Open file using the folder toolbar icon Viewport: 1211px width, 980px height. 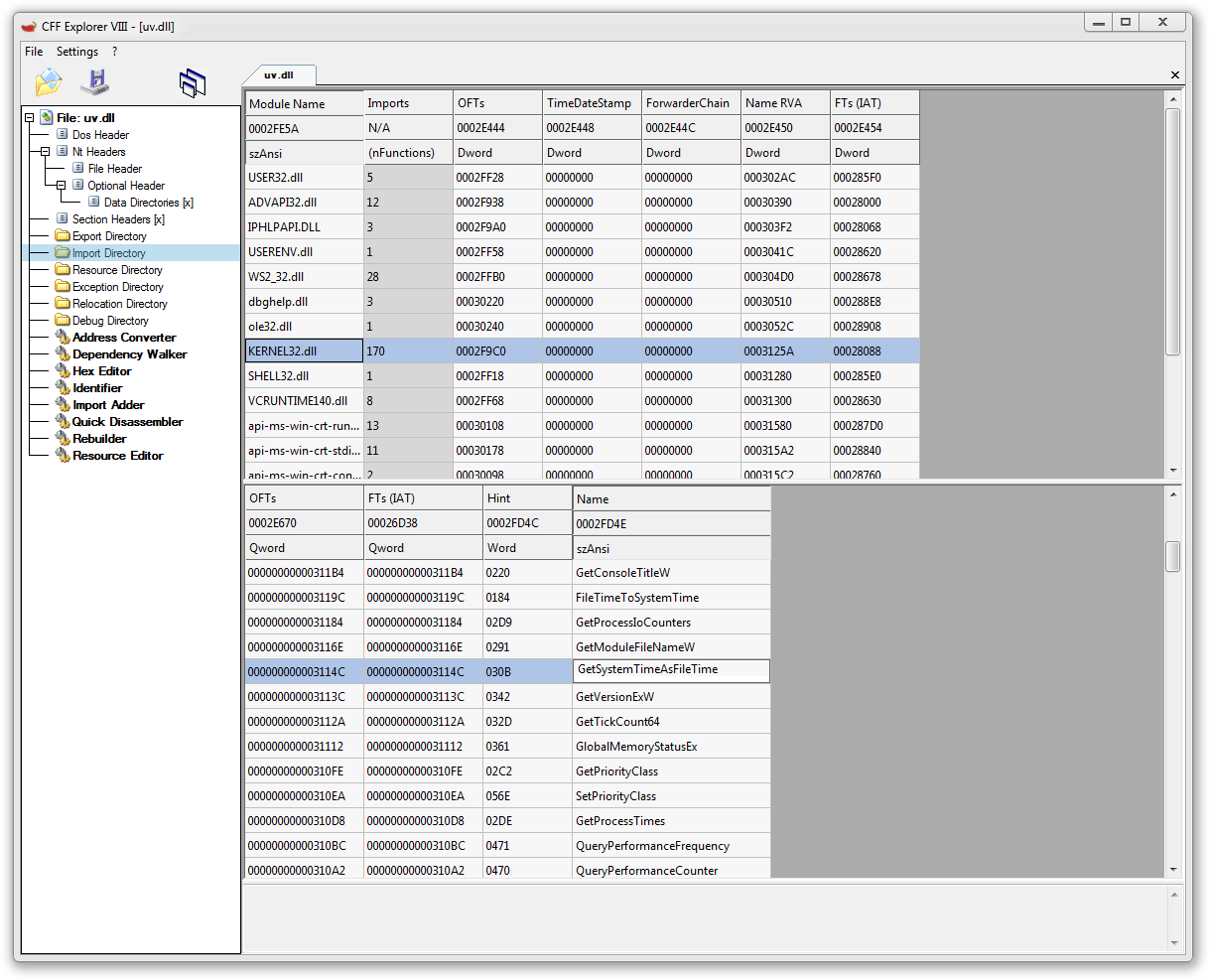coord(48,83)
